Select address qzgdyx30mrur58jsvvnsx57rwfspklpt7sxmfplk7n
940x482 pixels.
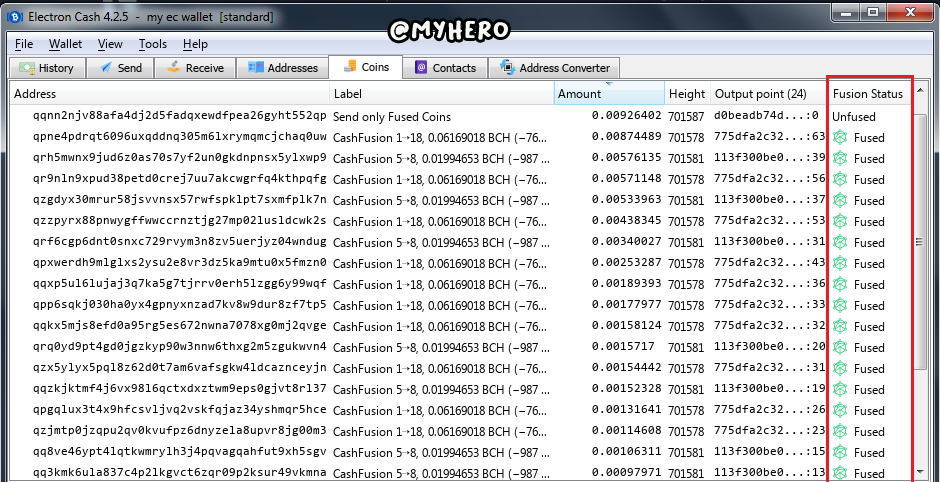click(180, 200)
